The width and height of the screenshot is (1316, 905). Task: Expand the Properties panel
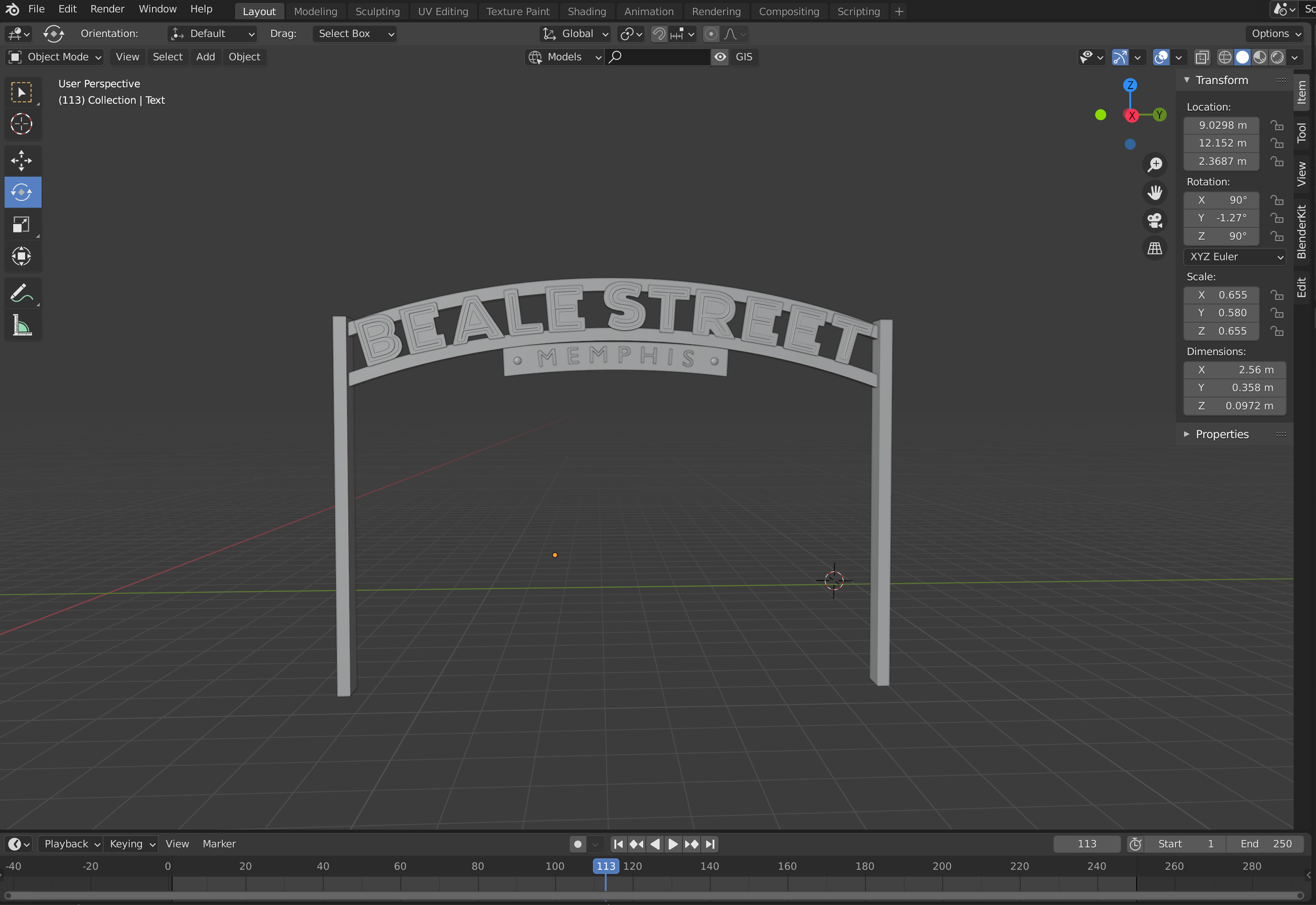tap(1222, 435)
